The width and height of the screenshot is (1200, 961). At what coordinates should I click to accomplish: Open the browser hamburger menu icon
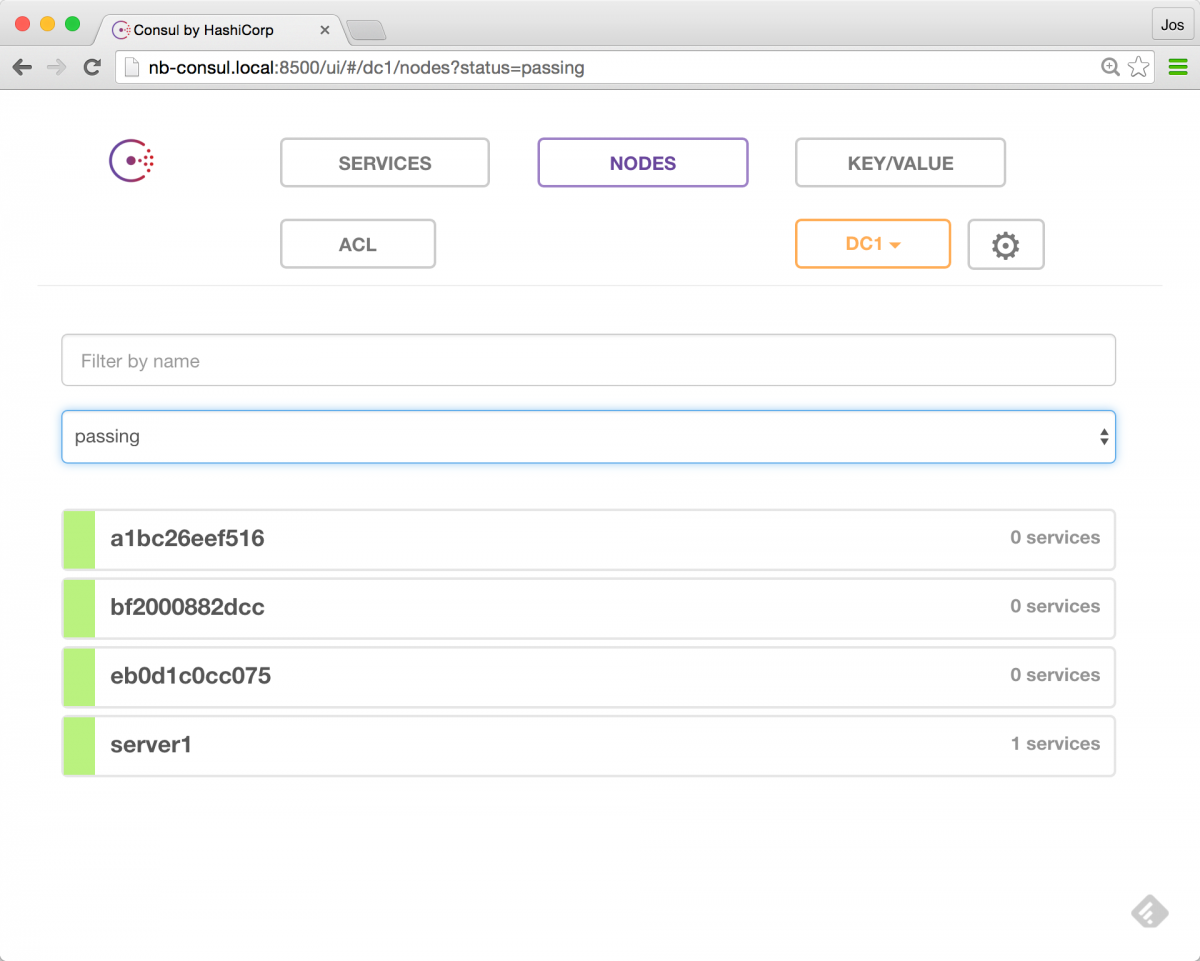(1177, 67)
